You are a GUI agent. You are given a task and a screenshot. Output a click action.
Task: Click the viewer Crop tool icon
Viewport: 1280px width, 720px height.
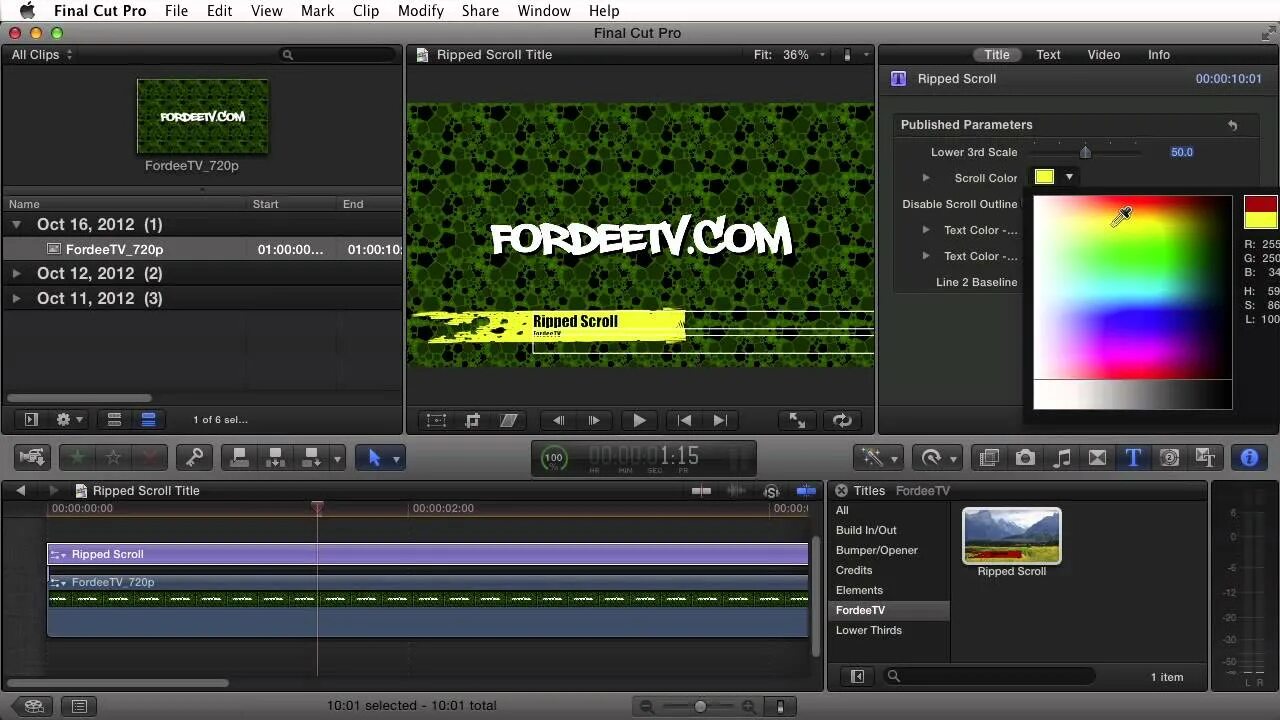[472, 420]
